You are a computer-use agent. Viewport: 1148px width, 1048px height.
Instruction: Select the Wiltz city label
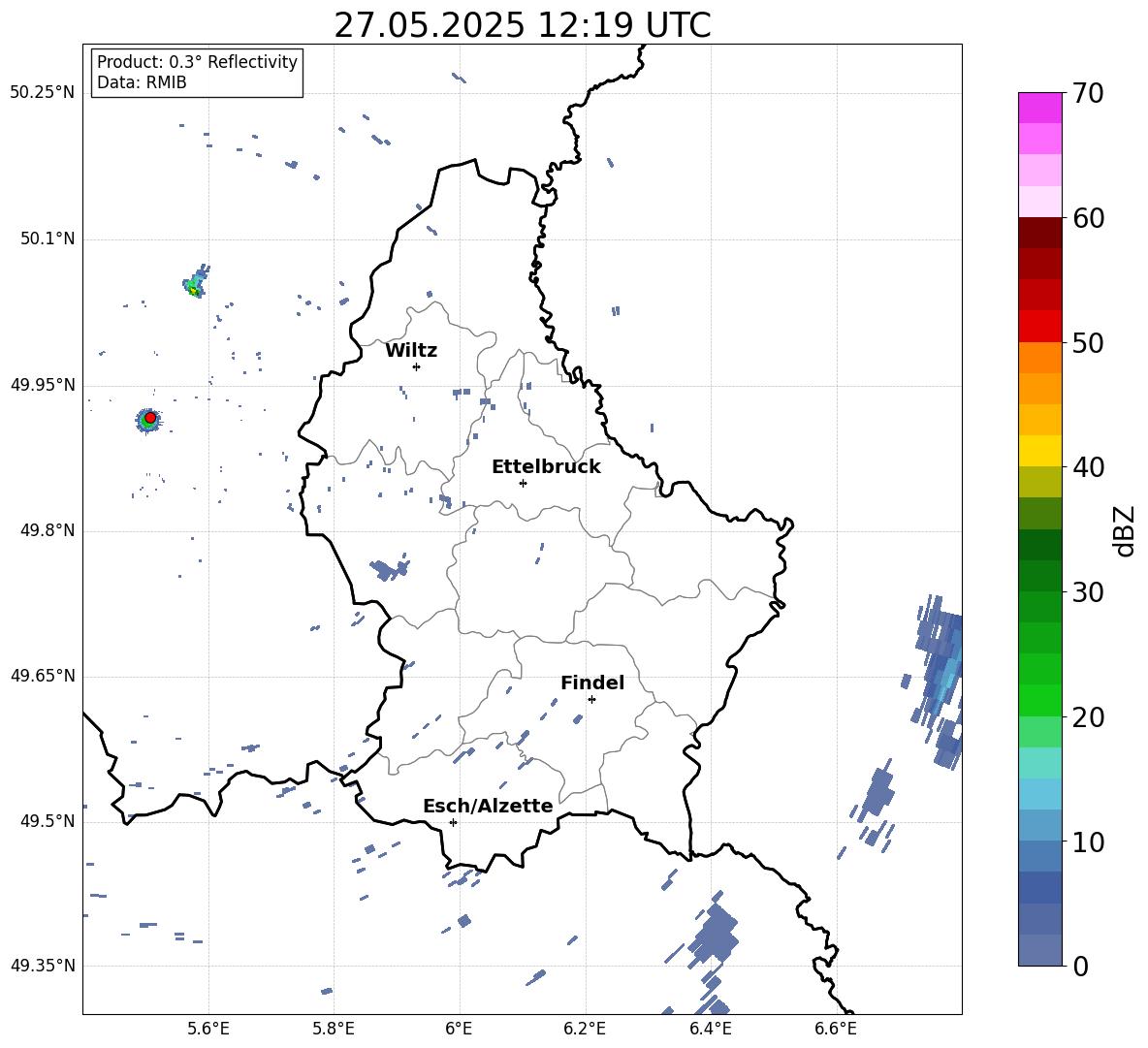point(411,351)
